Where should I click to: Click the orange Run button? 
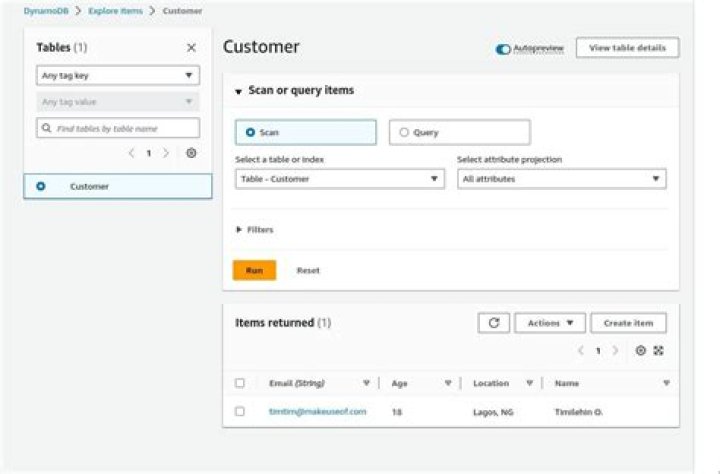254,270
